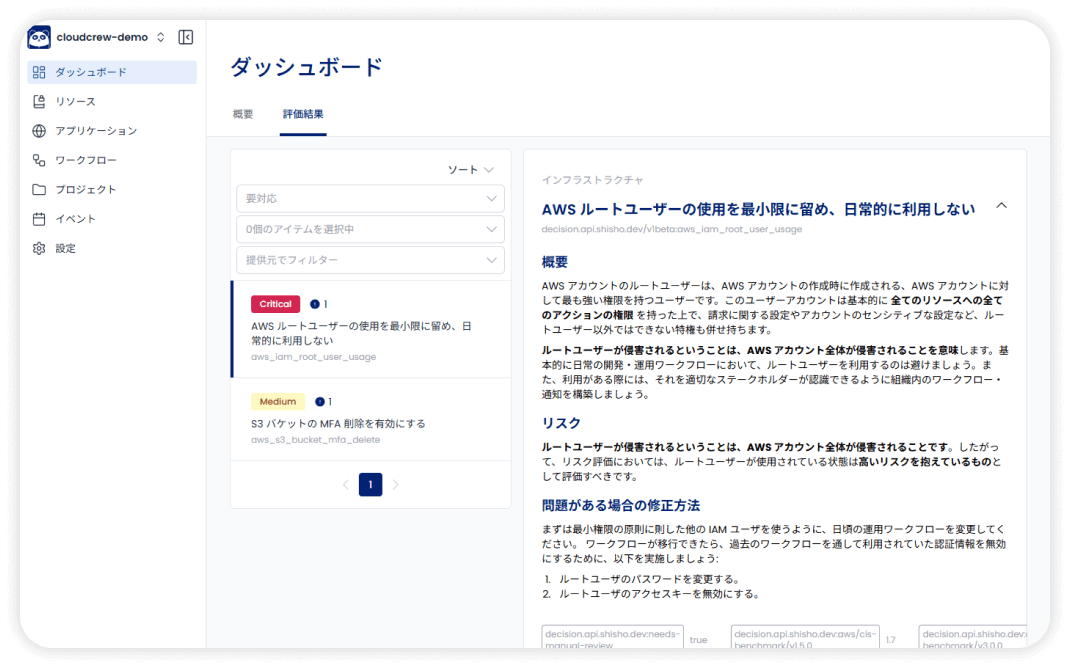Click the info icon beside the Medium badge
This screenshot has width=1070, height=668.
pos(319,402)
